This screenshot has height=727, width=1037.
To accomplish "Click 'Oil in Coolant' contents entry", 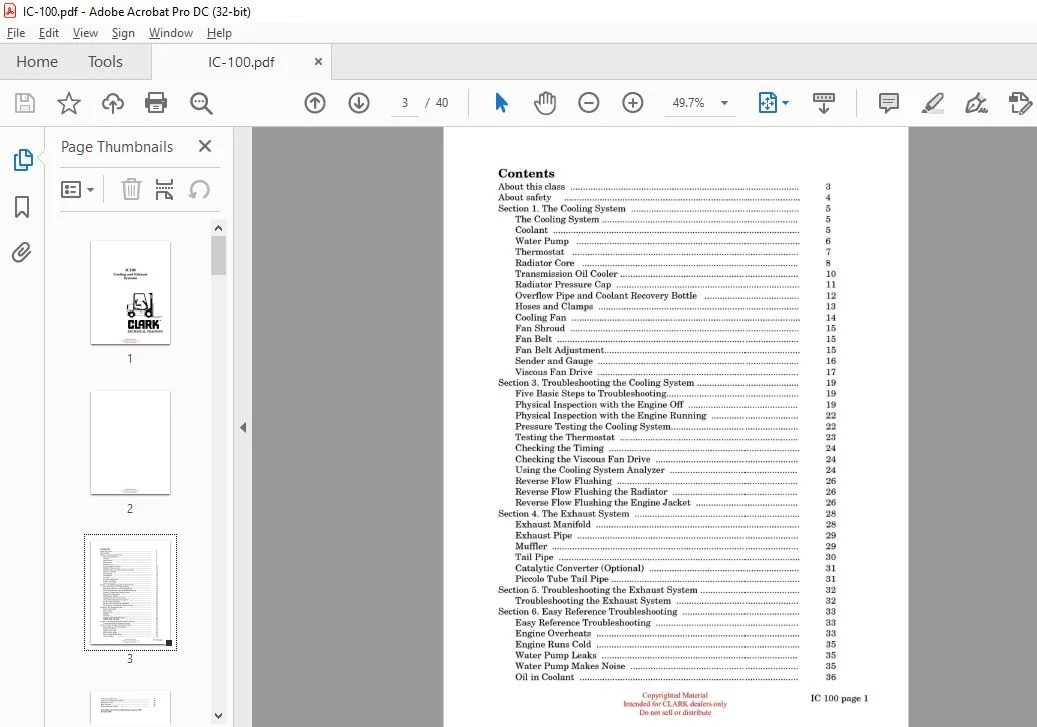I will click(x=544, y=677).
